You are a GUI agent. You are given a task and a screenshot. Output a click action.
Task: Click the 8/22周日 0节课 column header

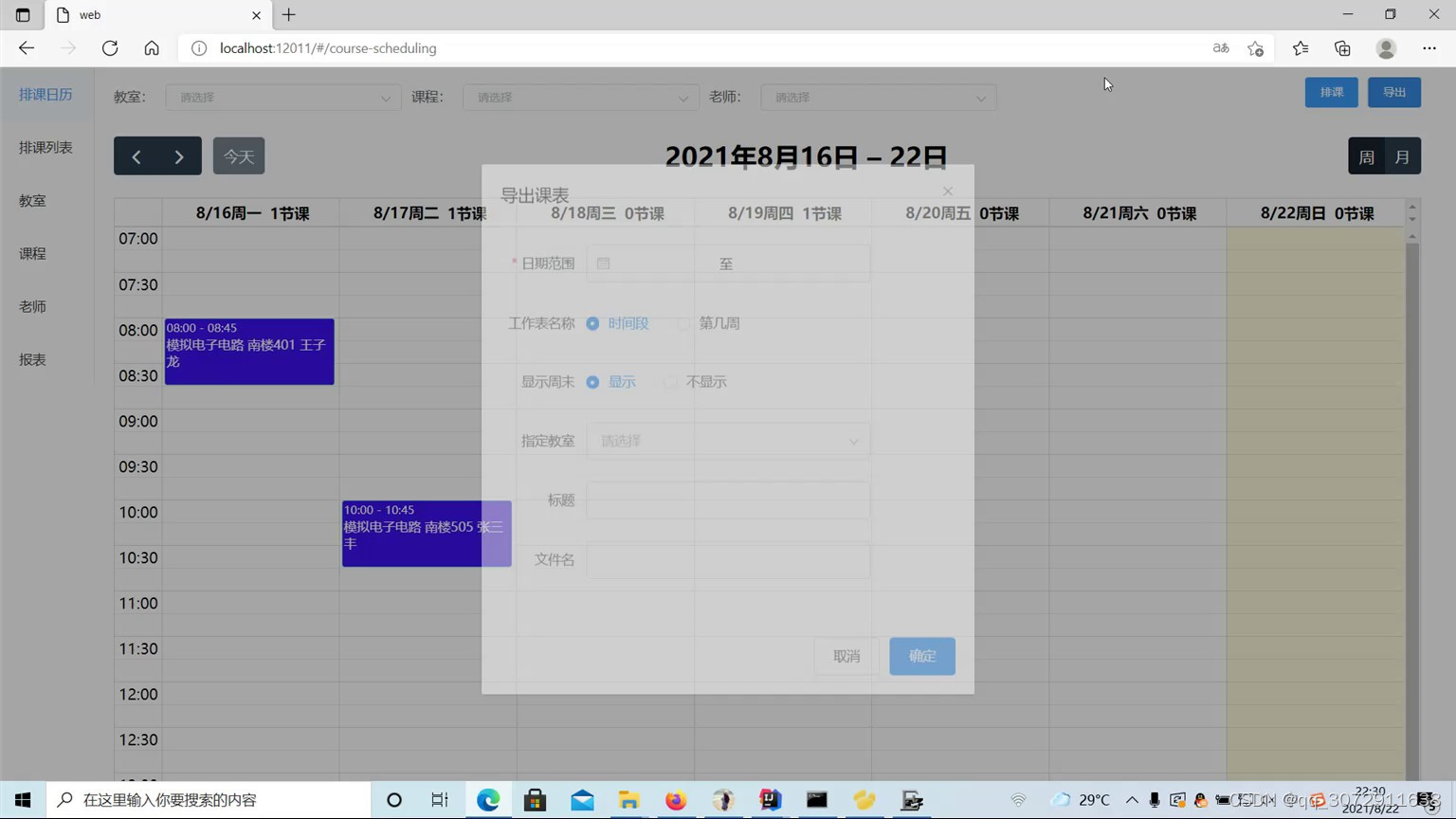[x=1317, y=213]
